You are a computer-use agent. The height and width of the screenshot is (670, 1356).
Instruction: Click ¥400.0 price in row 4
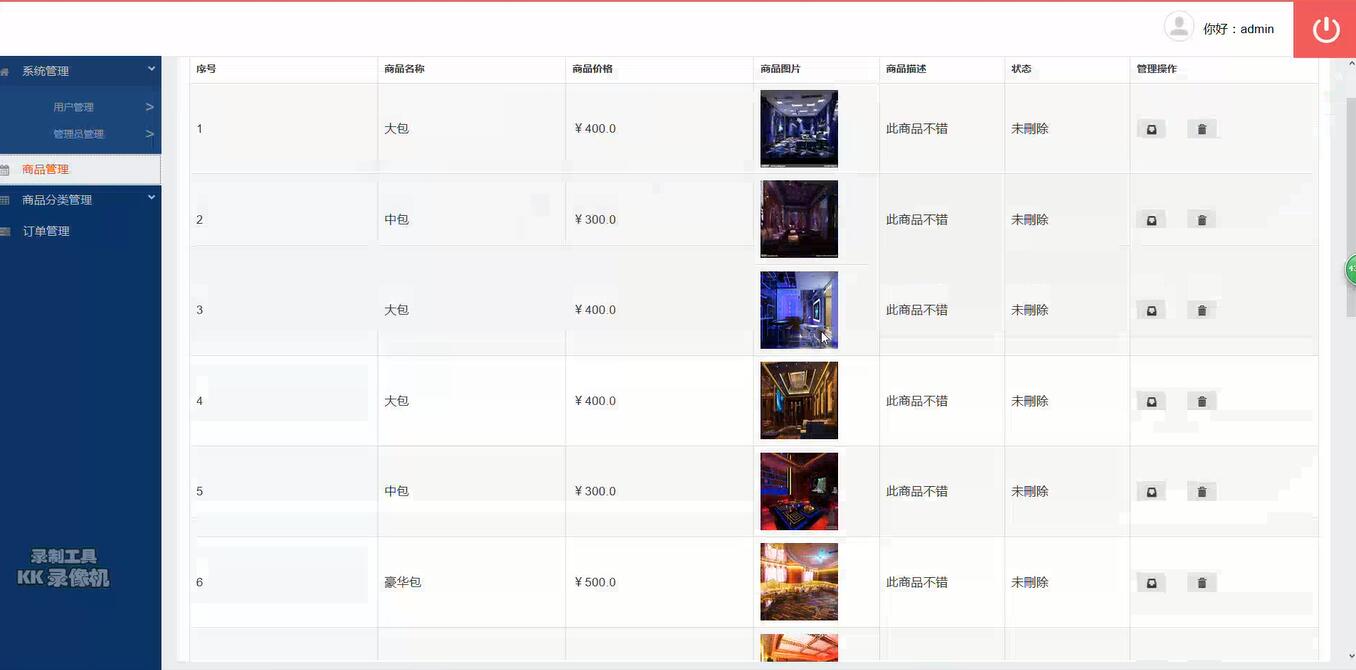click(x=595, y=400)
